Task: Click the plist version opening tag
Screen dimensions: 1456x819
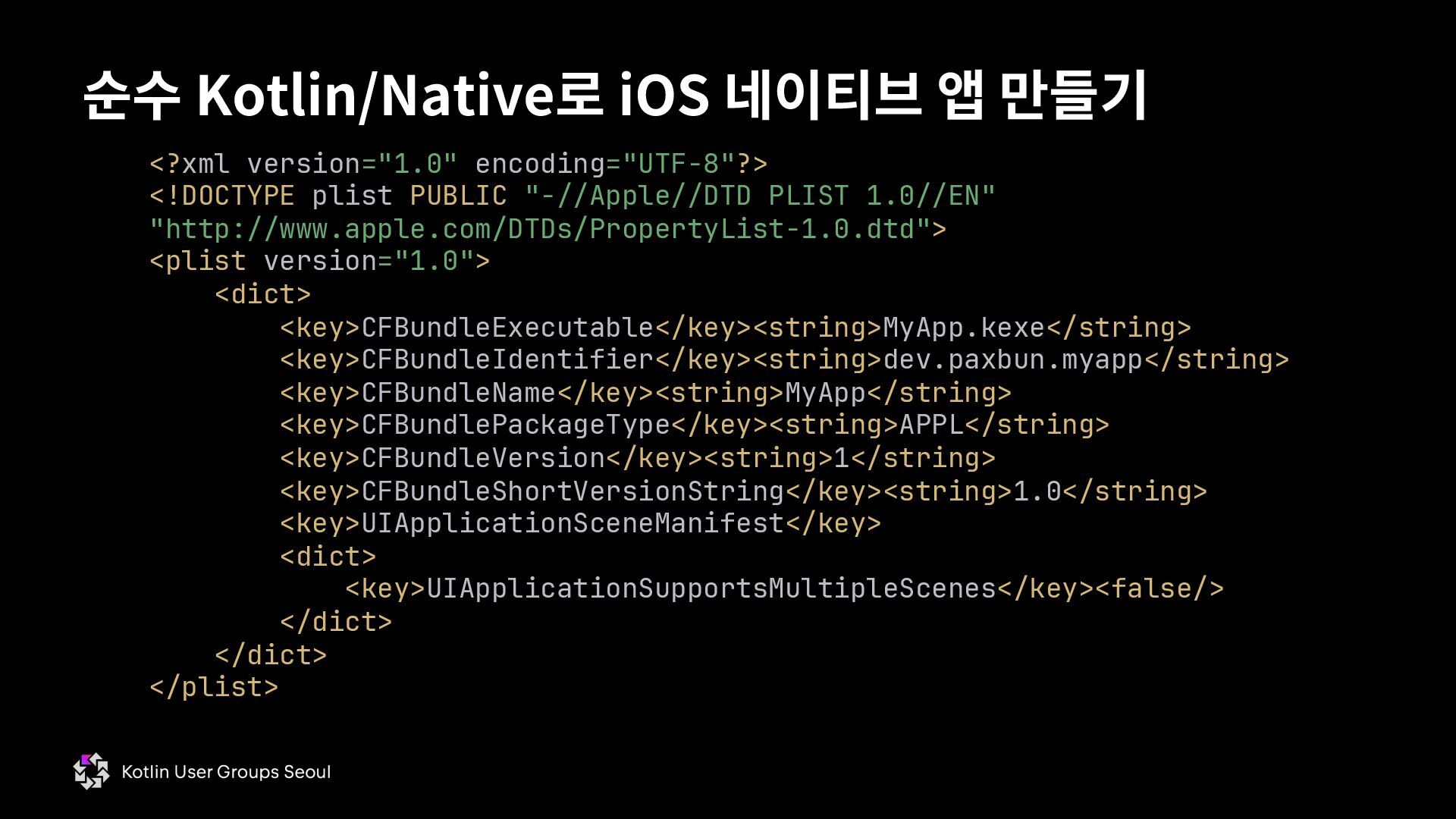Action: [x=319, y=262]
